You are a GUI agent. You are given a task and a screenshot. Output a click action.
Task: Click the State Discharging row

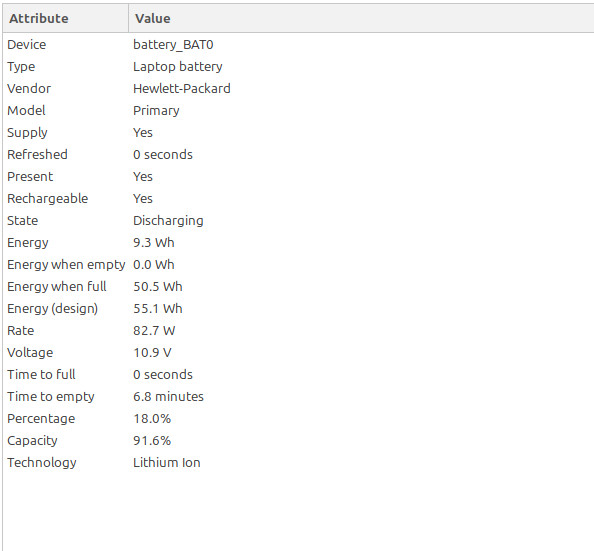299,220
